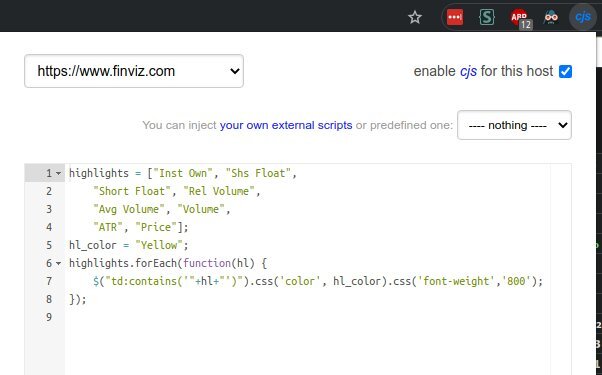This screenshot has width=602, height=375.
Task: Click the line 5 number in gutter
Action: coord(49,245)
